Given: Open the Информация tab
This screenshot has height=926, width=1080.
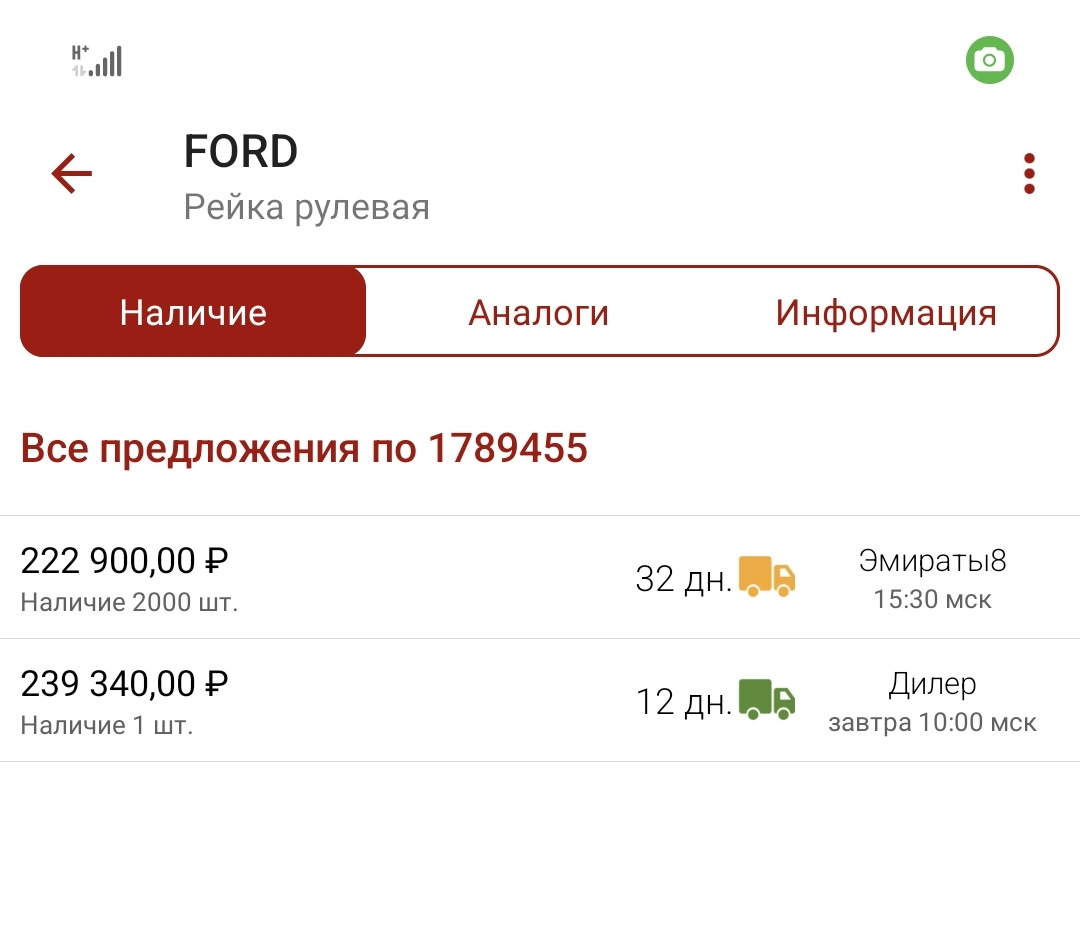Looking at the screenshot, I should coord(886,312).
